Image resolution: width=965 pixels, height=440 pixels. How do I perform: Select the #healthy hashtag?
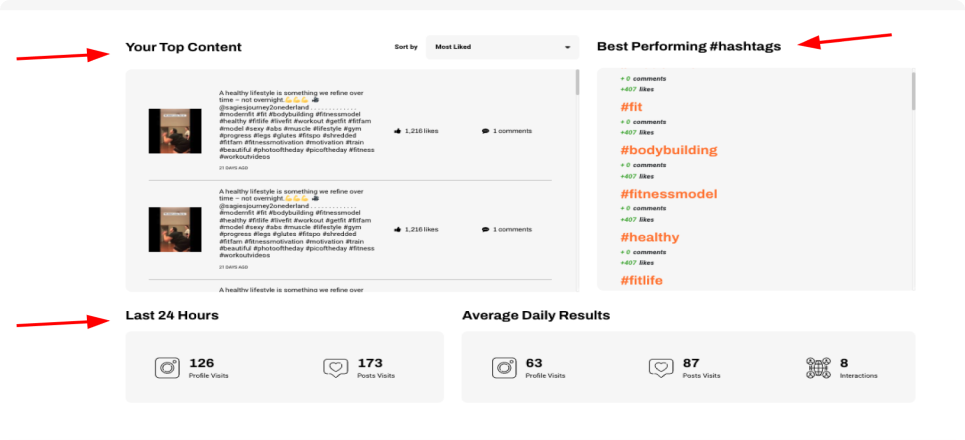[649, 237]
